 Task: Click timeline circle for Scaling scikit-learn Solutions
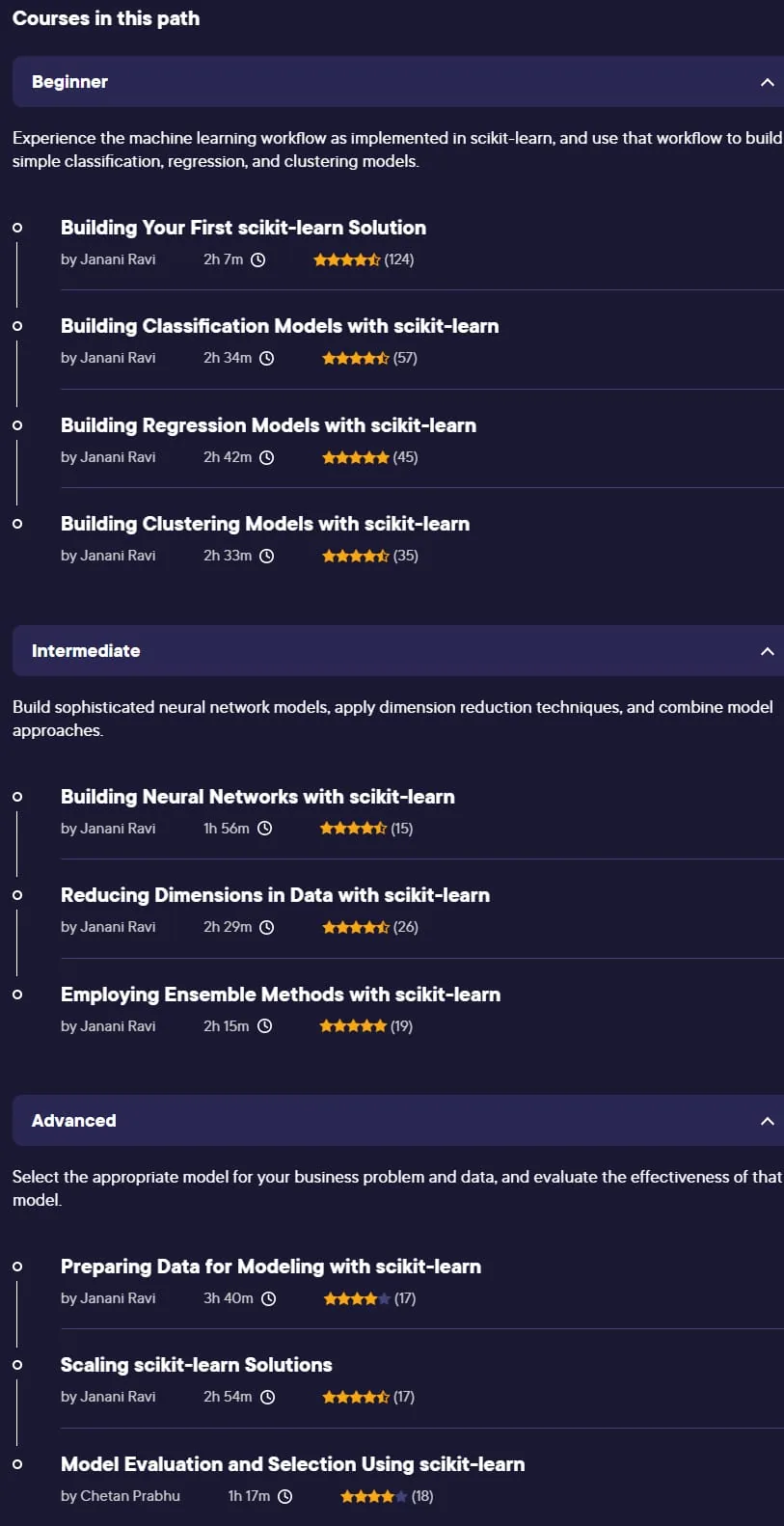17,1365
